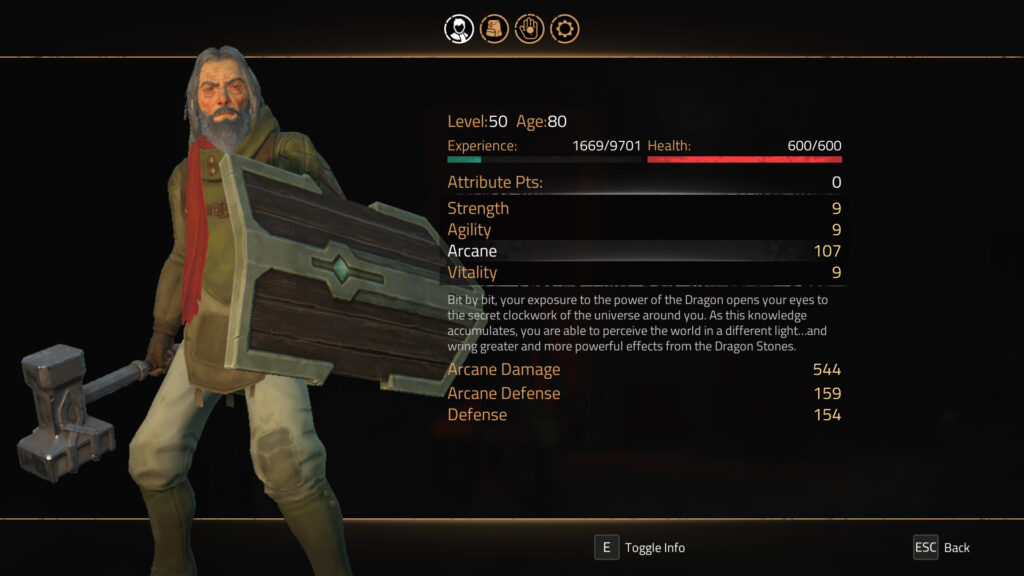Click the Arcane Damage stat
This screenshot has width=1024, height=576.
[644, 370]
